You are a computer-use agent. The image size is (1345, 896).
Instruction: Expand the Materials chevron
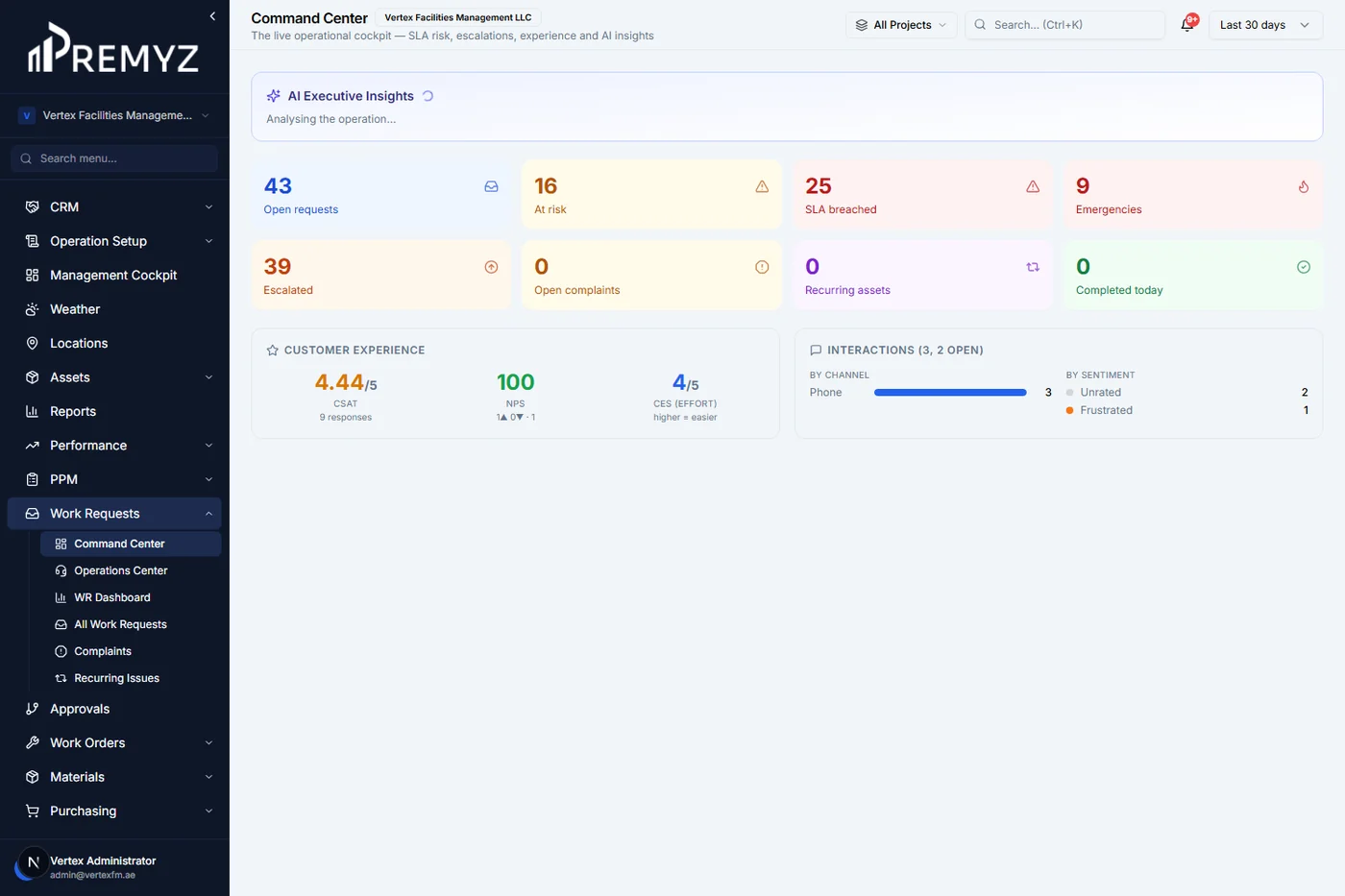pos(208,777)
